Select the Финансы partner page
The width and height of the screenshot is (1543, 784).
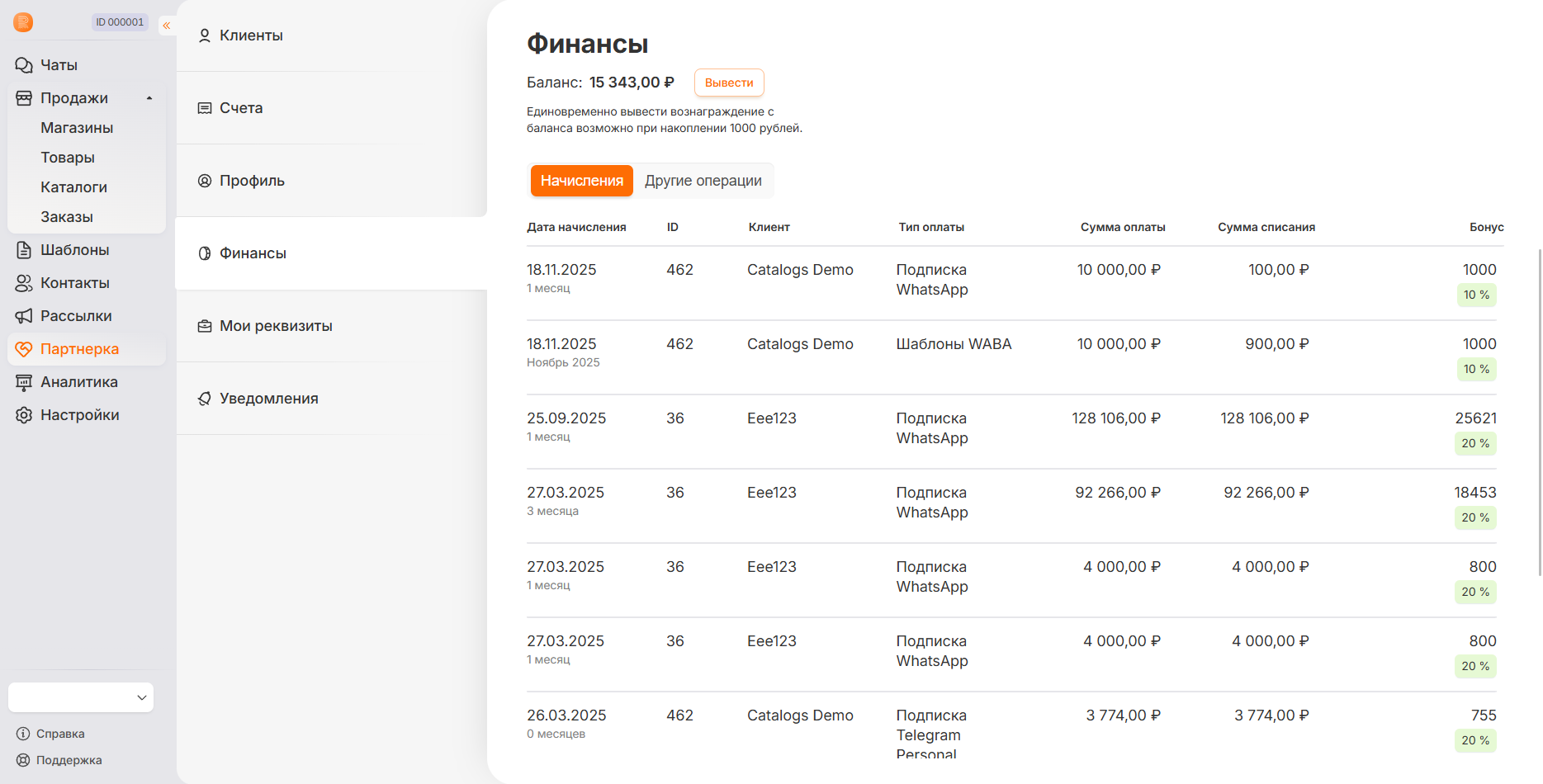332,253
